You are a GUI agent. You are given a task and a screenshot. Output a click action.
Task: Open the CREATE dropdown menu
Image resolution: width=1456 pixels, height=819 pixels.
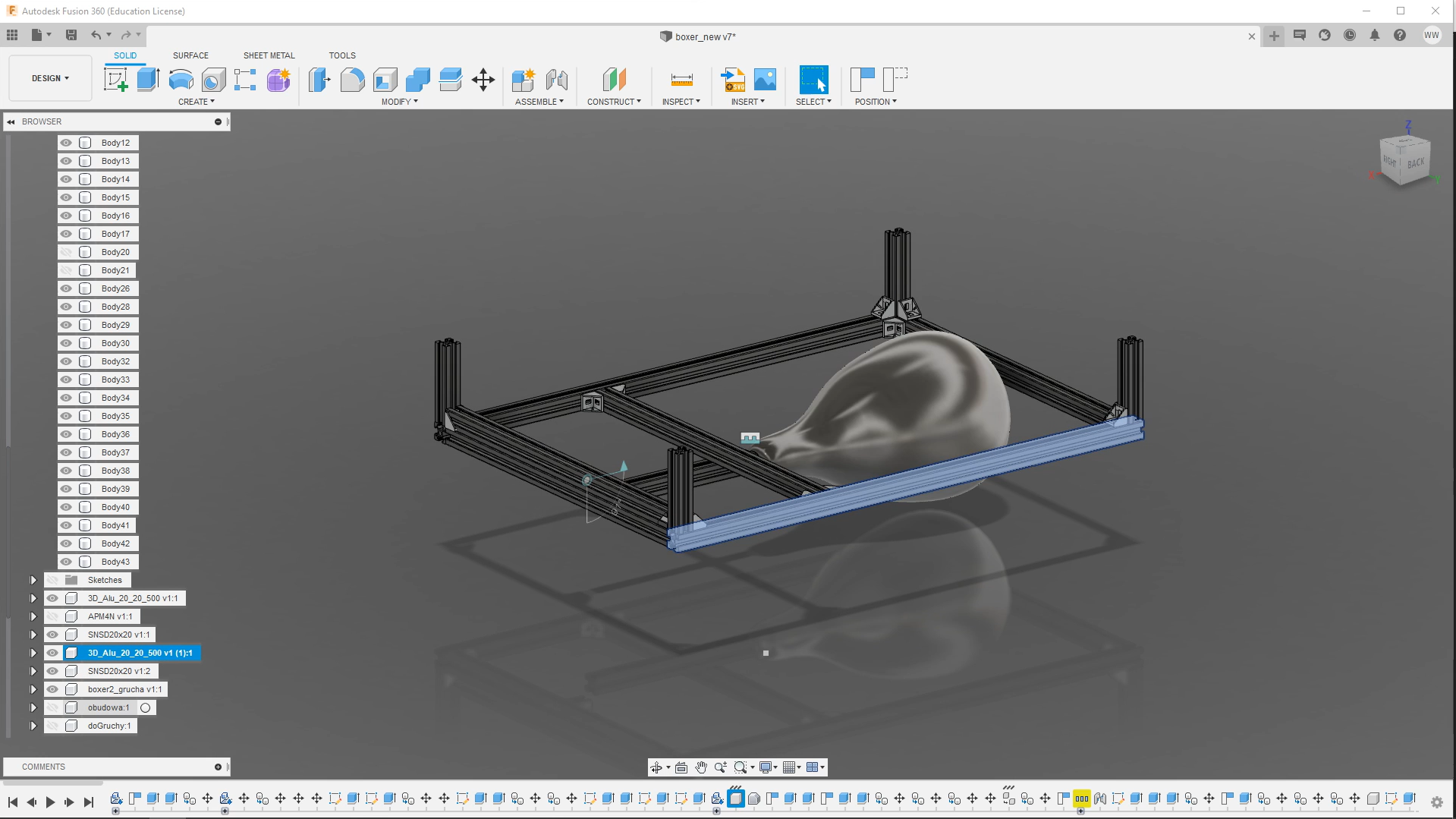[x=197, y=102]
